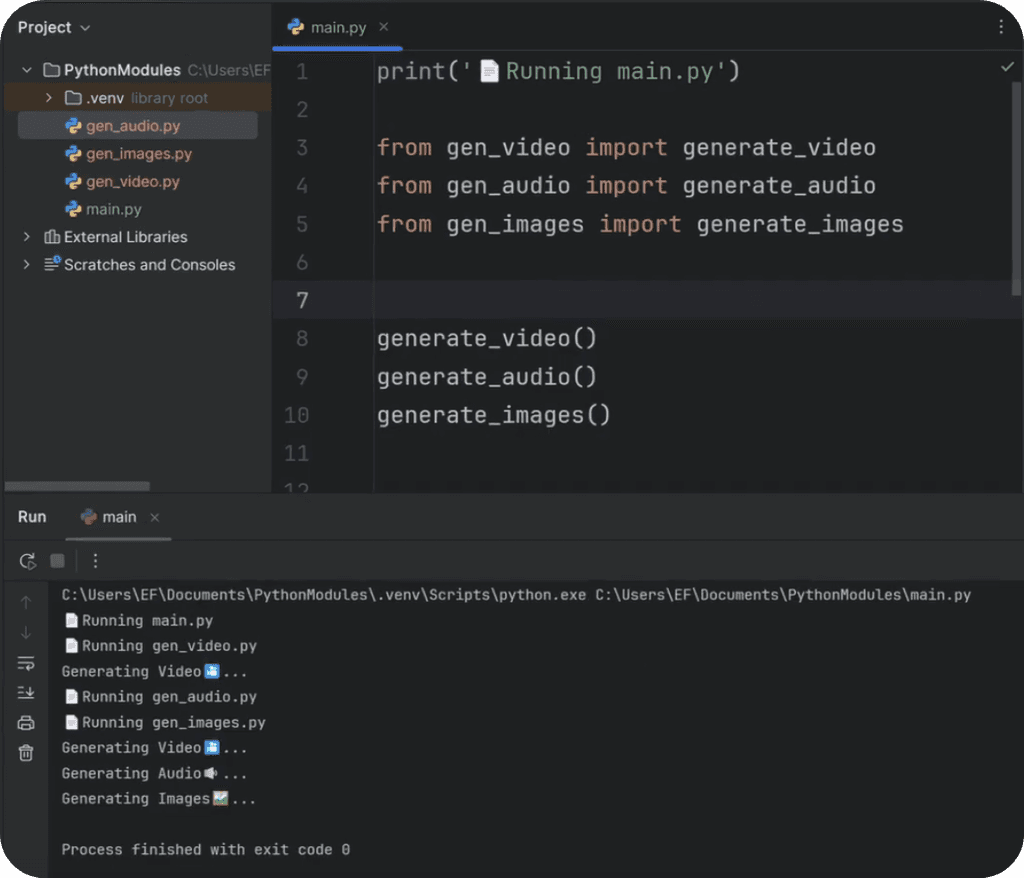Expand External Libraries node
1024x878 pixels.
point(27,236)
